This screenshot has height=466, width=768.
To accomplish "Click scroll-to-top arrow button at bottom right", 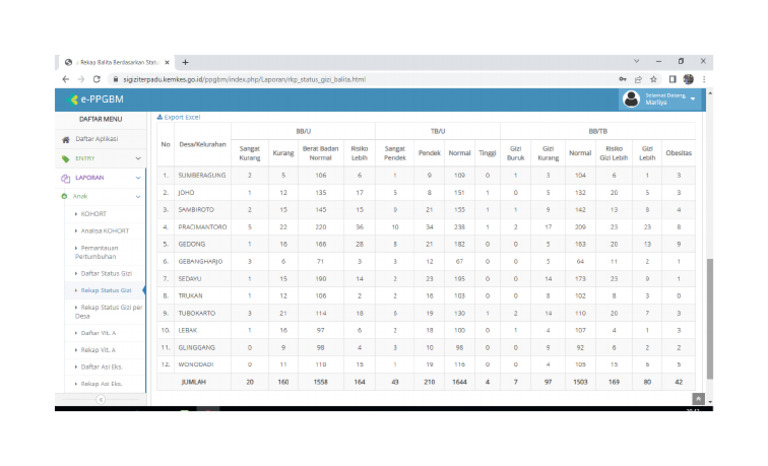I will [x=697, y=398].
